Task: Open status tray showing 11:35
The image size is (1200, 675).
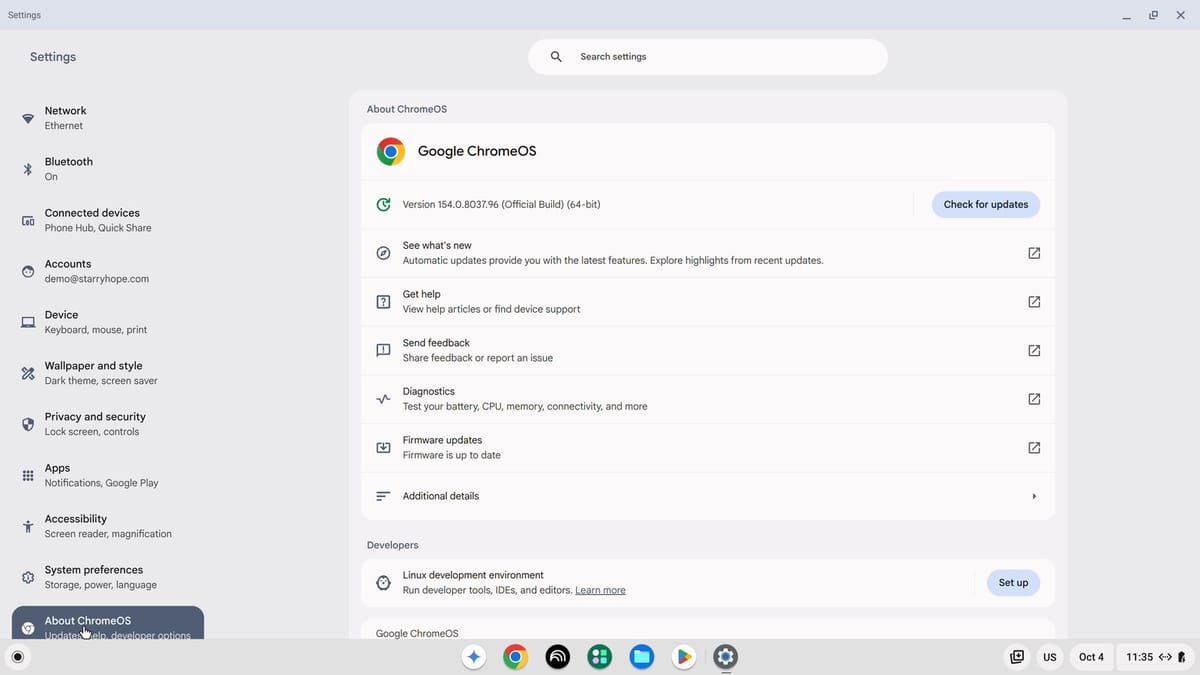Action: [x=1155, y=657]
